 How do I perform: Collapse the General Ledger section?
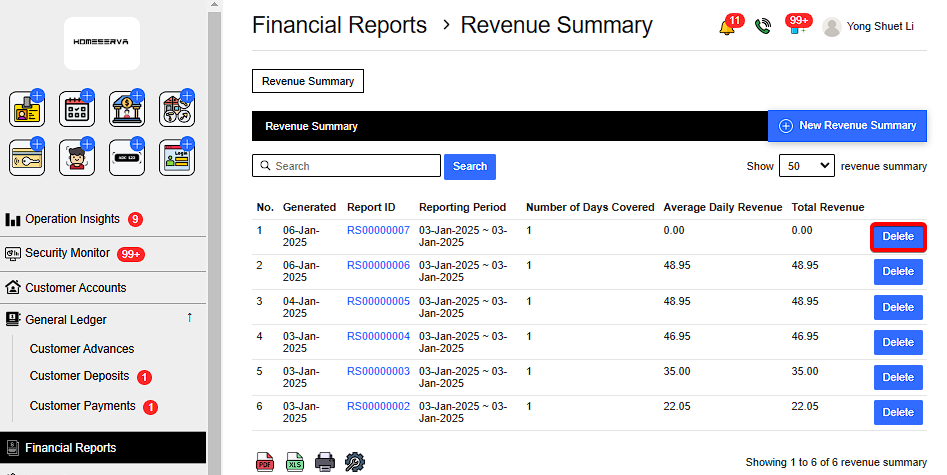coord(189,318)
